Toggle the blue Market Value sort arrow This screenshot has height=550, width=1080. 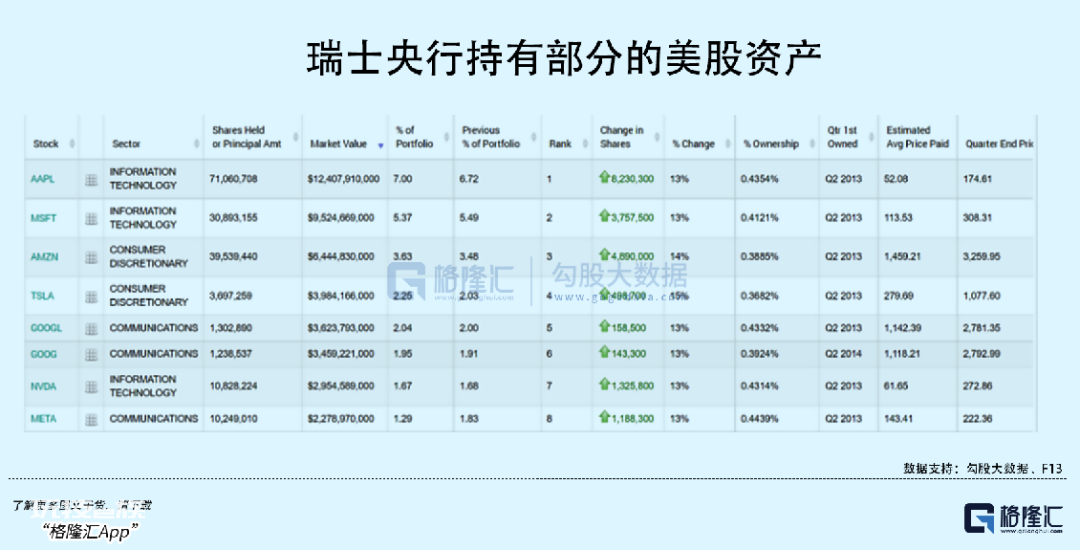tap(380, 145)
